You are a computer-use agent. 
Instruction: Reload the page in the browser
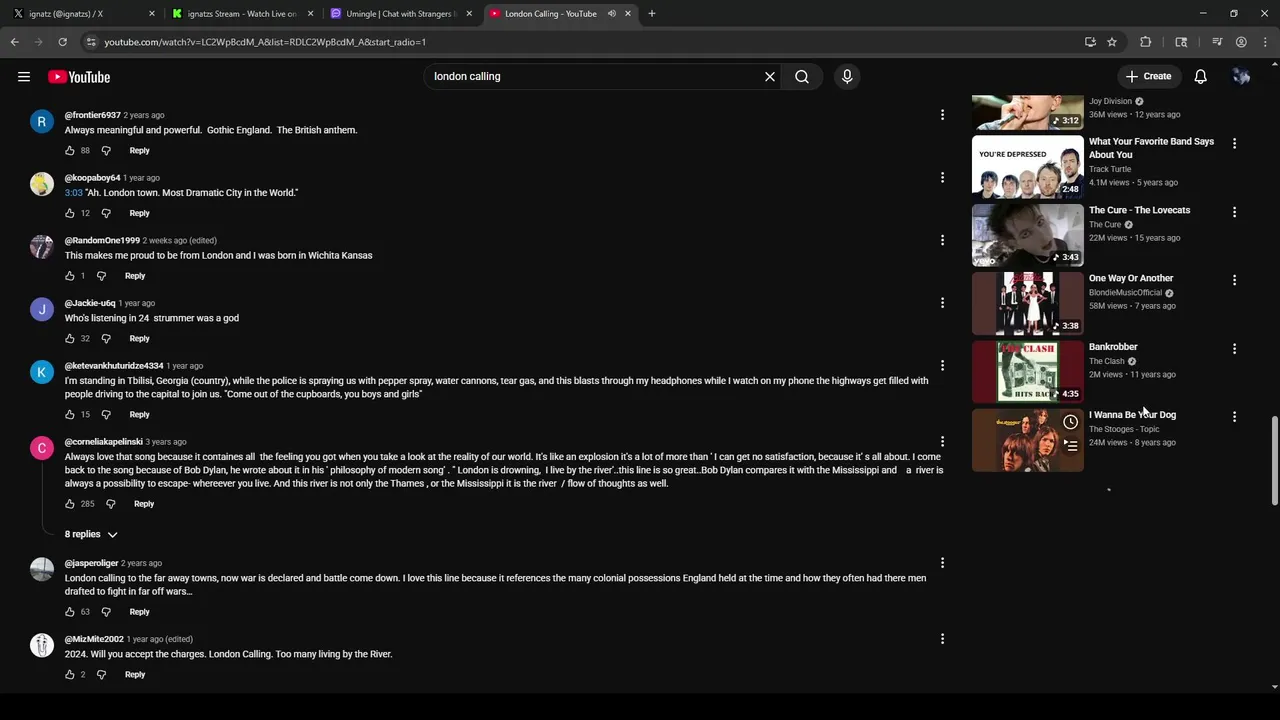(x=62, y=42)
